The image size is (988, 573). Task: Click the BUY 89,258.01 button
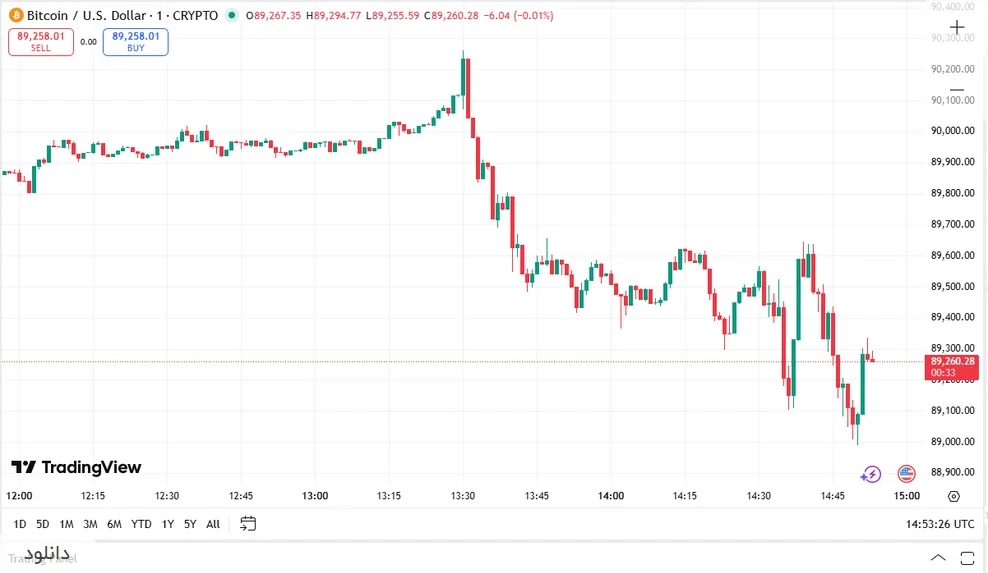coord(135,41)
